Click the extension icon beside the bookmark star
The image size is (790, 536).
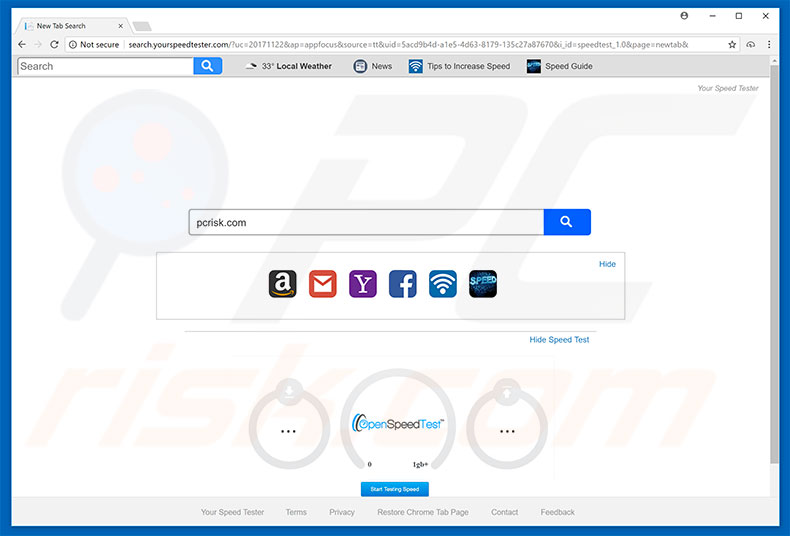point(751,44)
